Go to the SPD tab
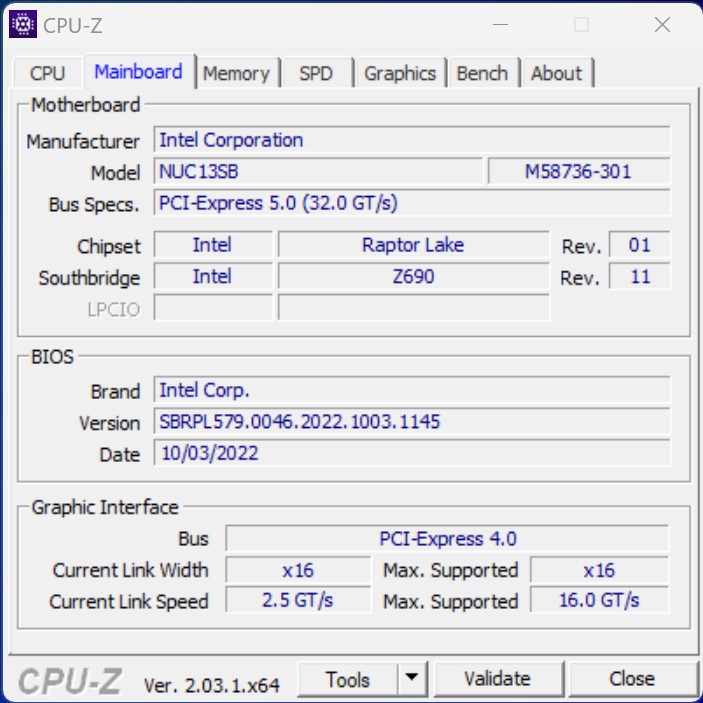The width and height of the screenshot is (703, 703). pyautogui.click(x=317, y=73)
